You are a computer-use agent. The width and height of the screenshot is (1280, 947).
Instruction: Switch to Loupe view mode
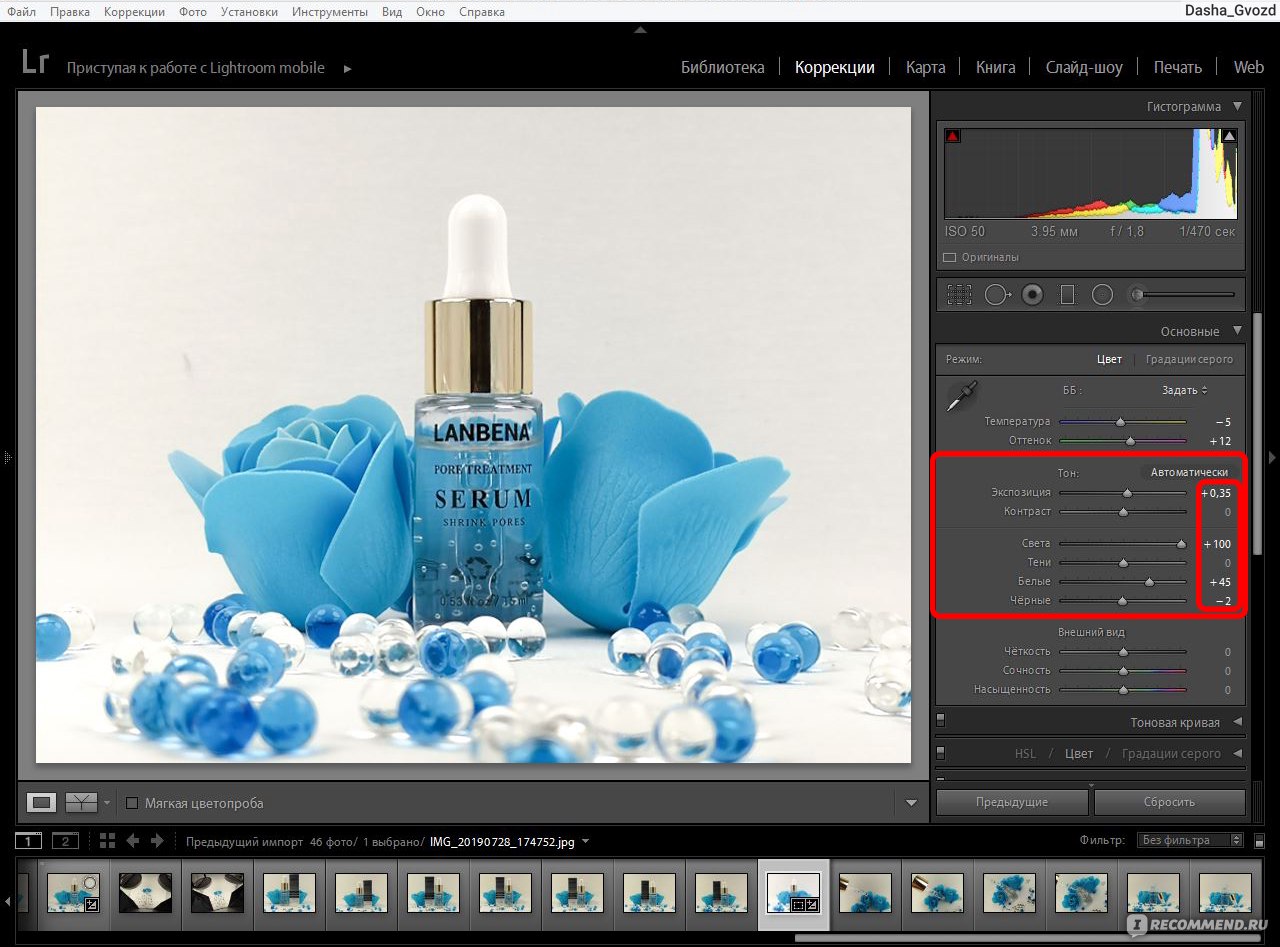point(42,802)
